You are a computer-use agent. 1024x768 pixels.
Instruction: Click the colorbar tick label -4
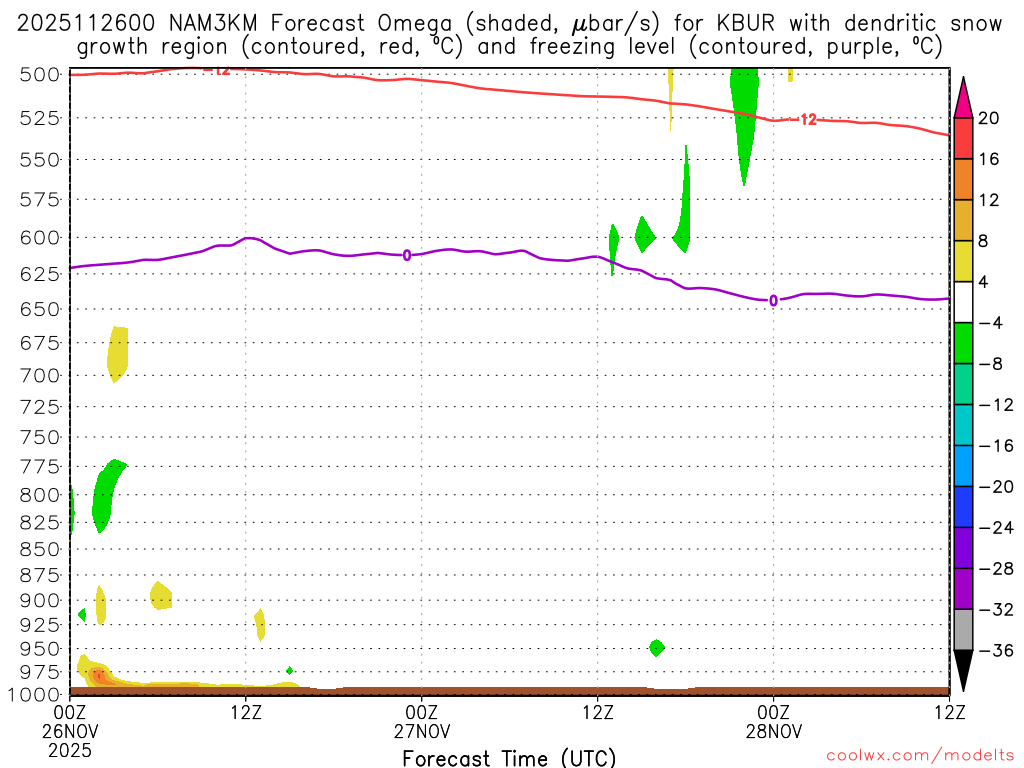click(x=991, y=323)
